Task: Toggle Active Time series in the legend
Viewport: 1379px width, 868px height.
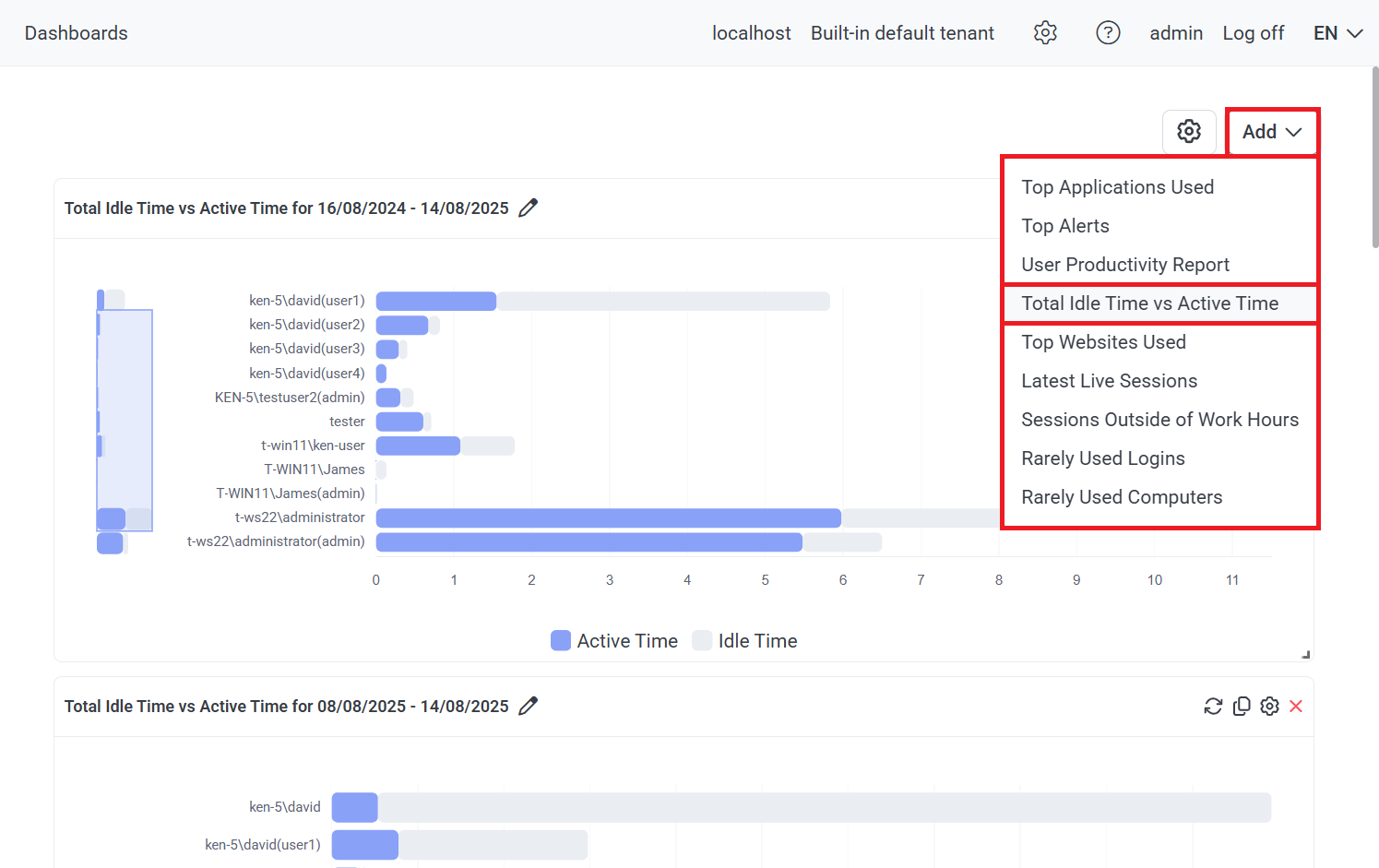Action: tap(614, 641)
